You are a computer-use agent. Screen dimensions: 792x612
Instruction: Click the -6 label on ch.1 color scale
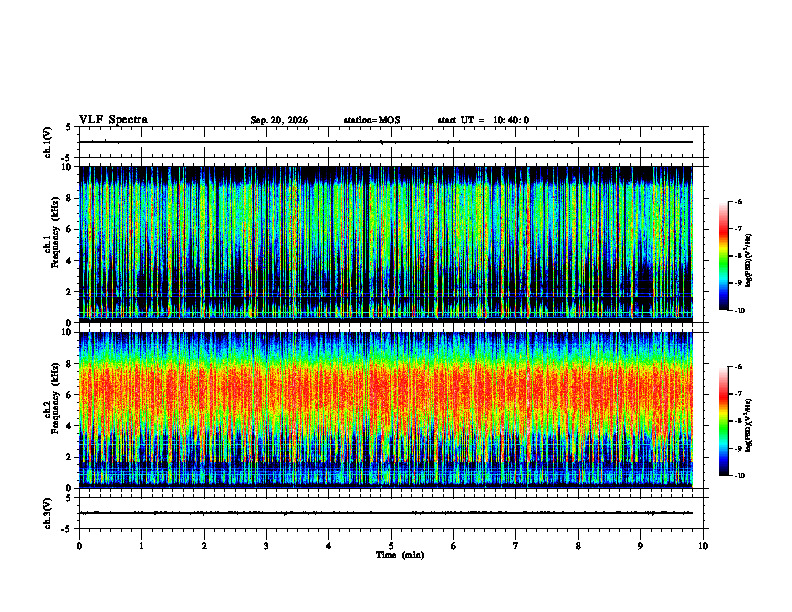point(739,201)
